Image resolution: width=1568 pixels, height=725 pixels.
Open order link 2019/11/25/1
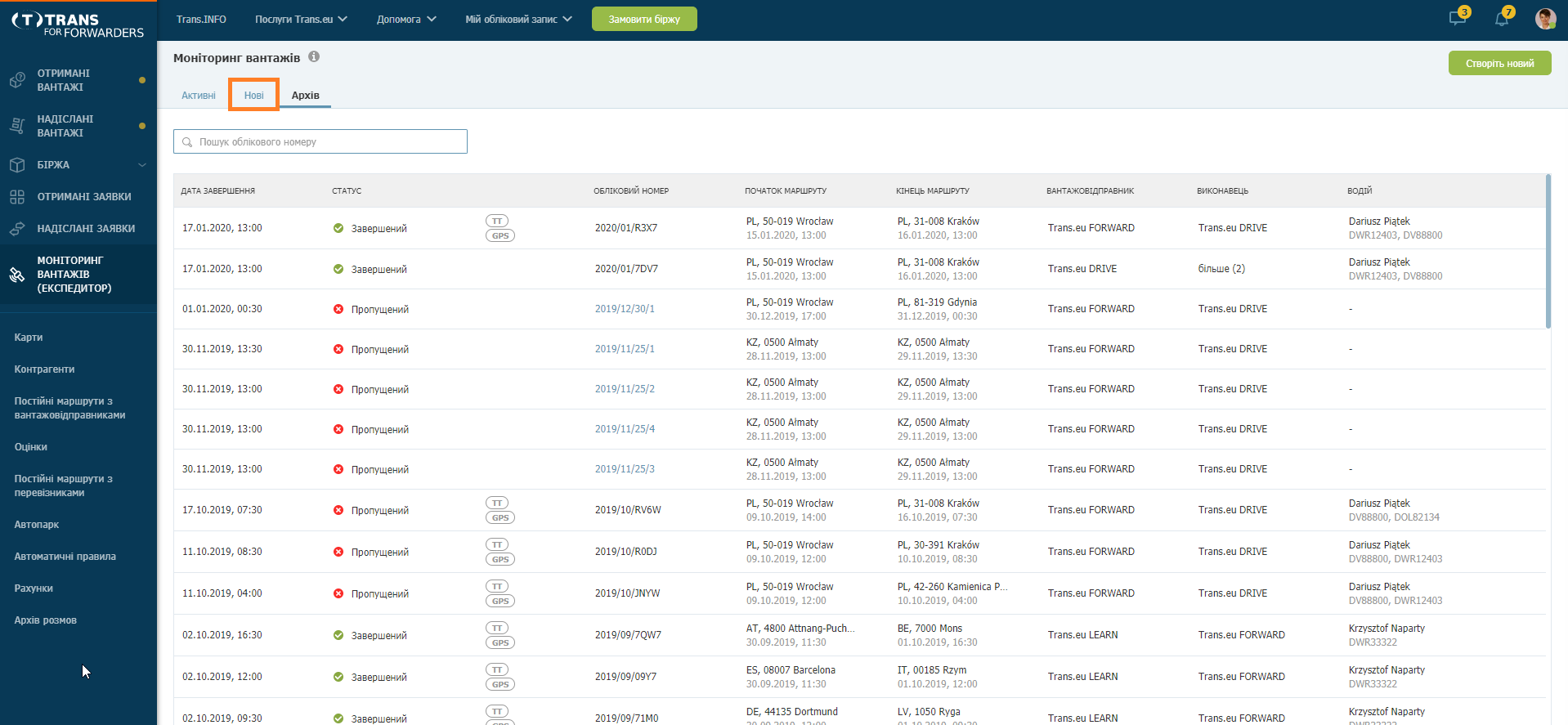point(625,349)
